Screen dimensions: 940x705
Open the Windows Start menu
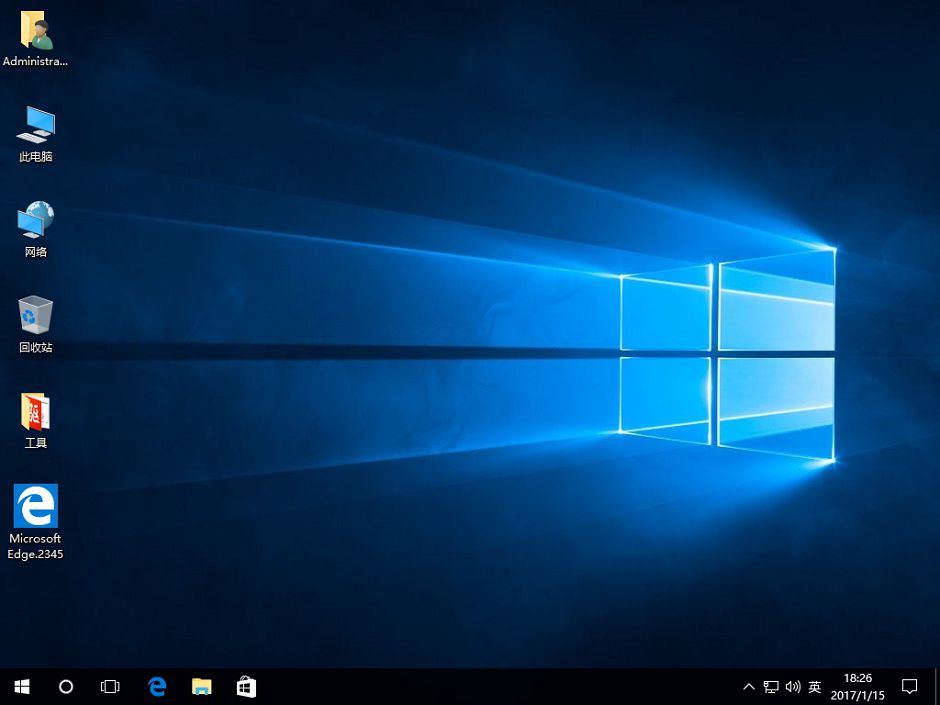pyautogui.click(x=22, y=686)
